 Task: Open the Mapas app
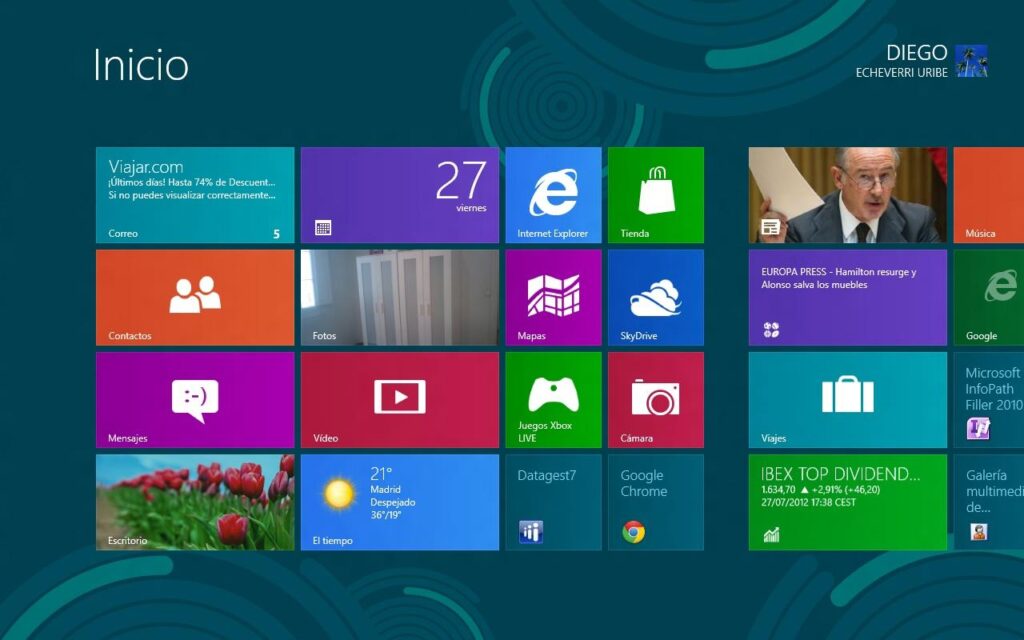(x=553, y=297)
